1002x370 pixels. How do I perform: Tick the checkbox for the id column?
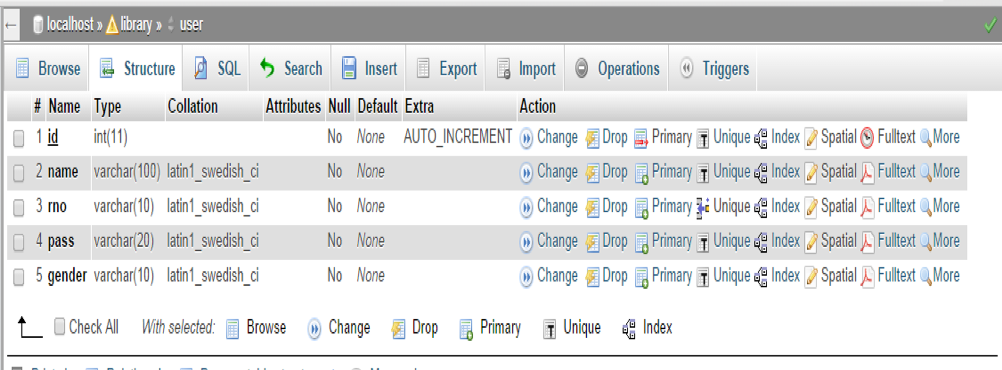coord(19,138)
